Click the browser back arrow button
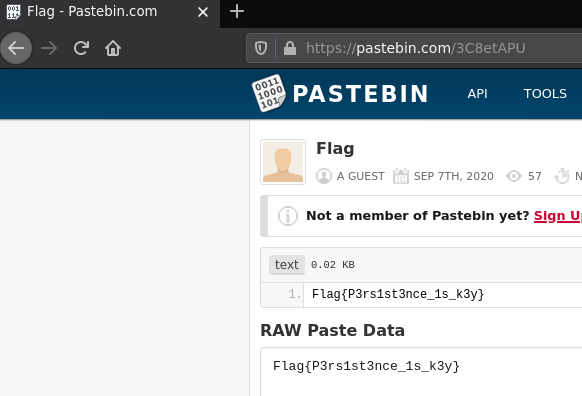The width and height of the screenshot is (582, 396). (x=16, y=48)
